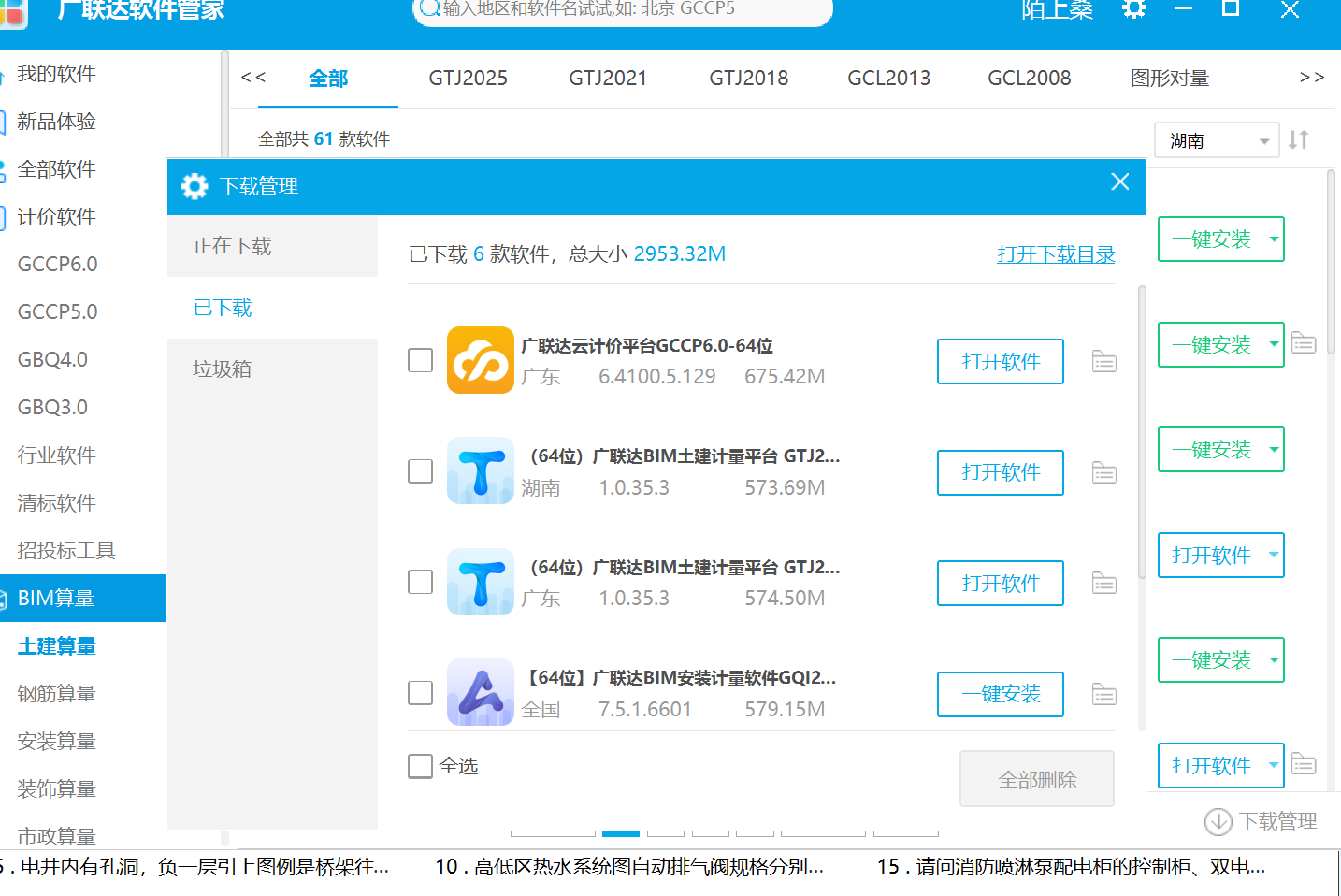
Task: Select 正在下载 in download manager
Action: pos(272,246)
